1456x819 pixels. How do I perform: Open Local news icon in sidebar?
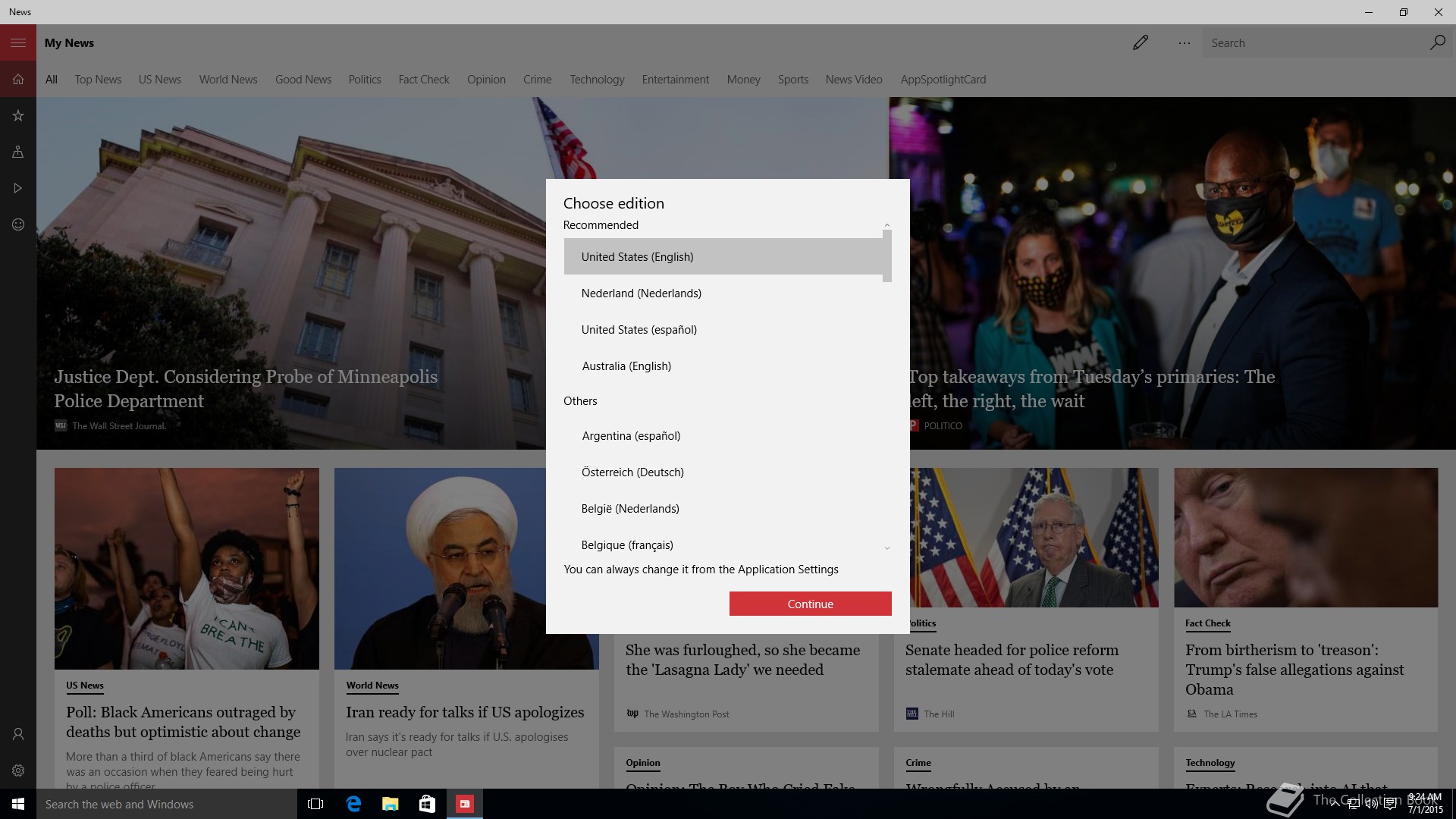(x=18, y=152)
